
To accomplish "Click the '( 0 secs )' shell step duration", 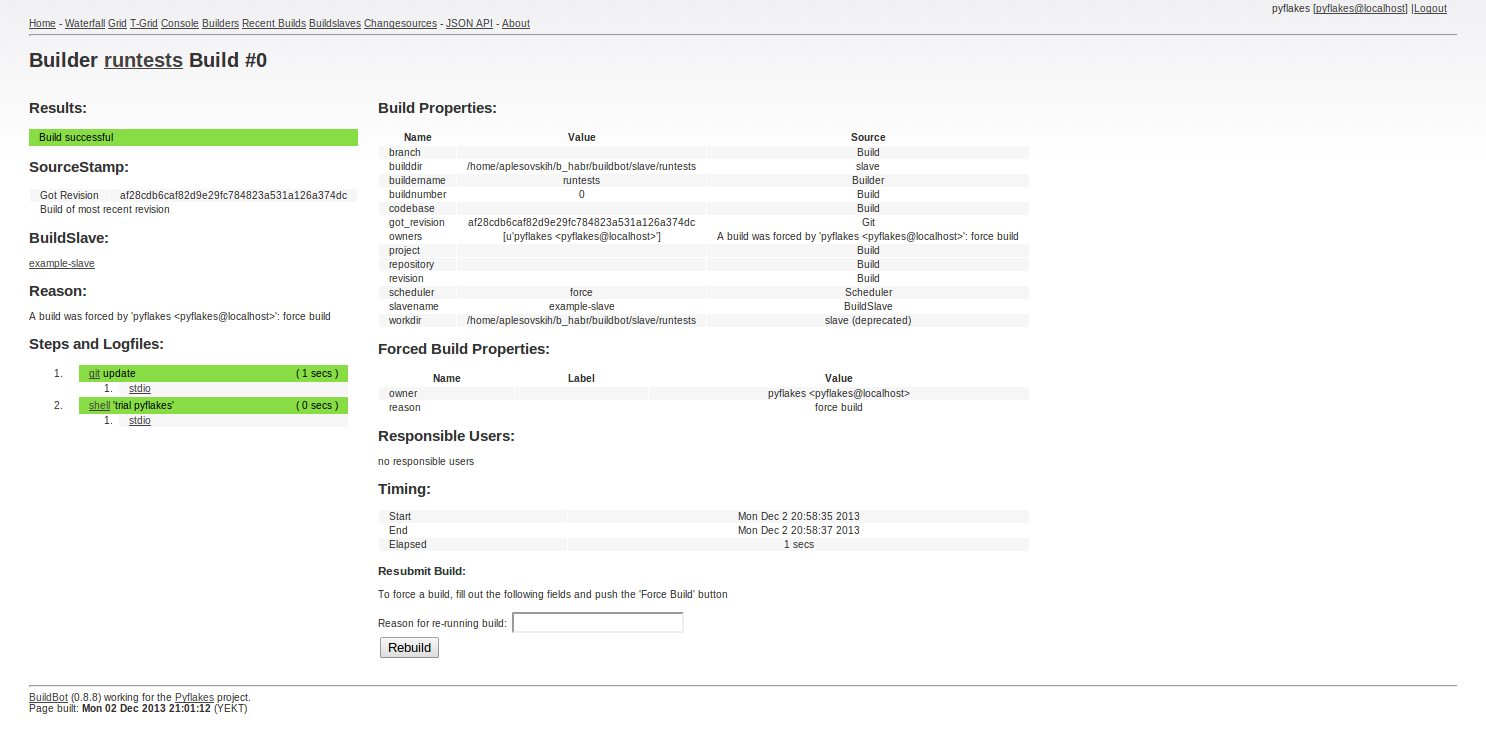I will click(x=317, y=405).
